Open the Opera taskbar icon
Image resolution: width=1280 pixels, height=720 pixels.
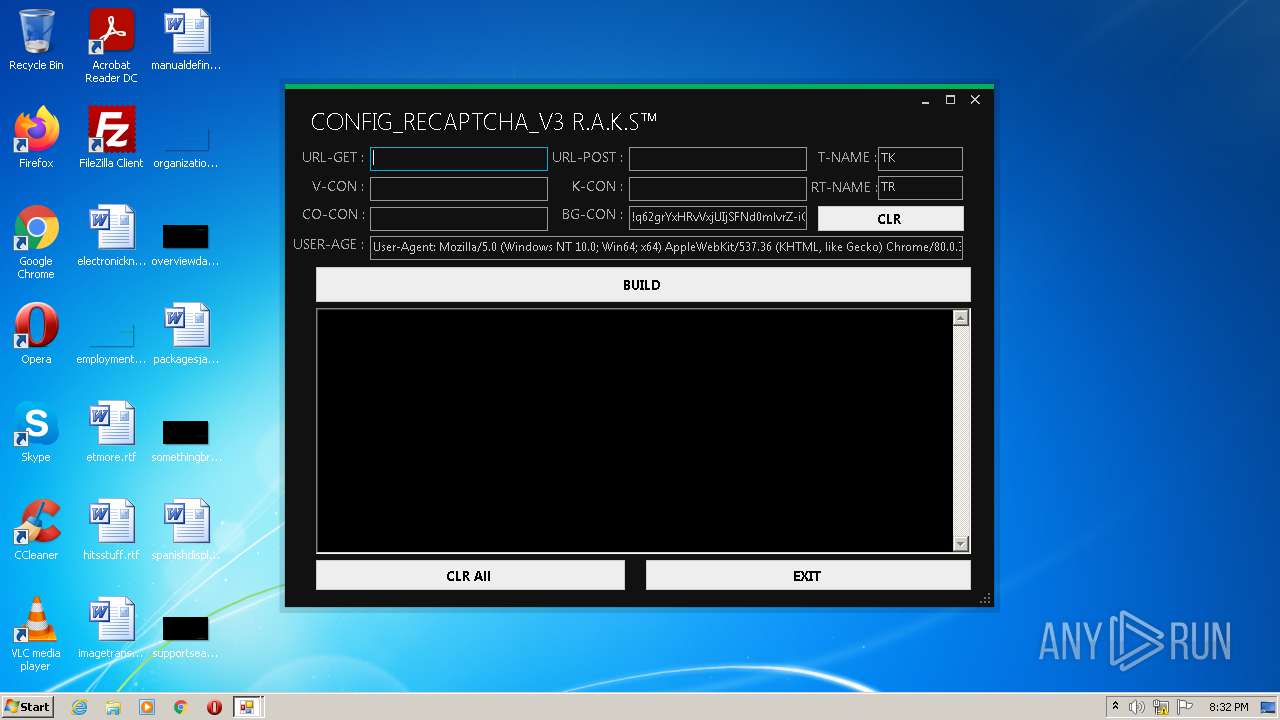pos(214,707)
